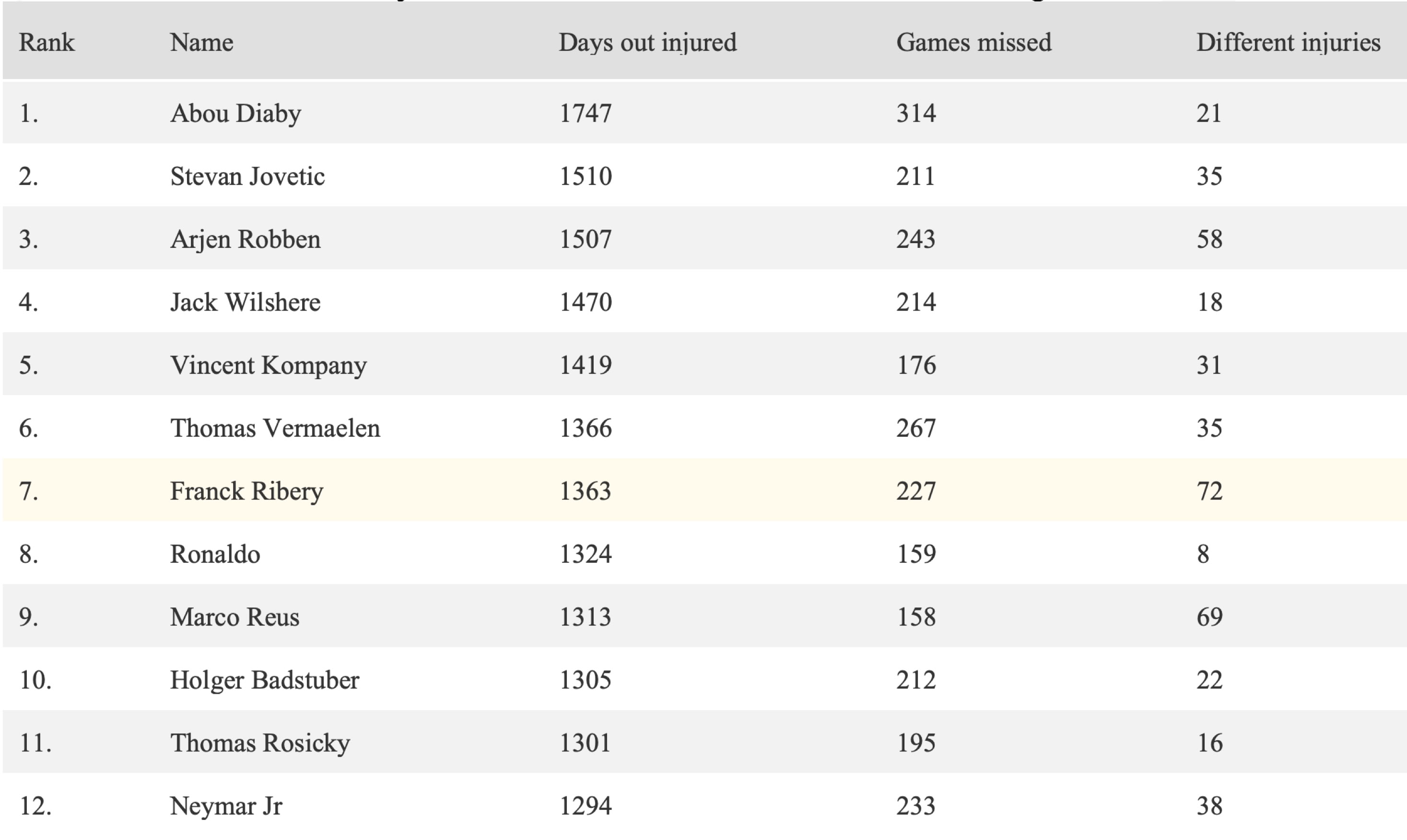The image size is (1407, 840).
Task: Click the 1747 days out injured value
Action: 585,113
